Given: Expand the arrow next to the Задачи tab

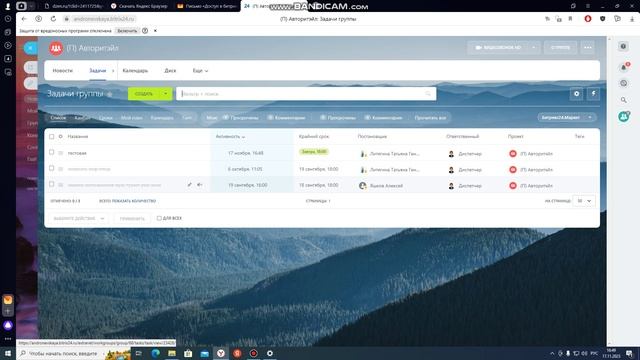Looking at the screenshot, I should (113, 71).
